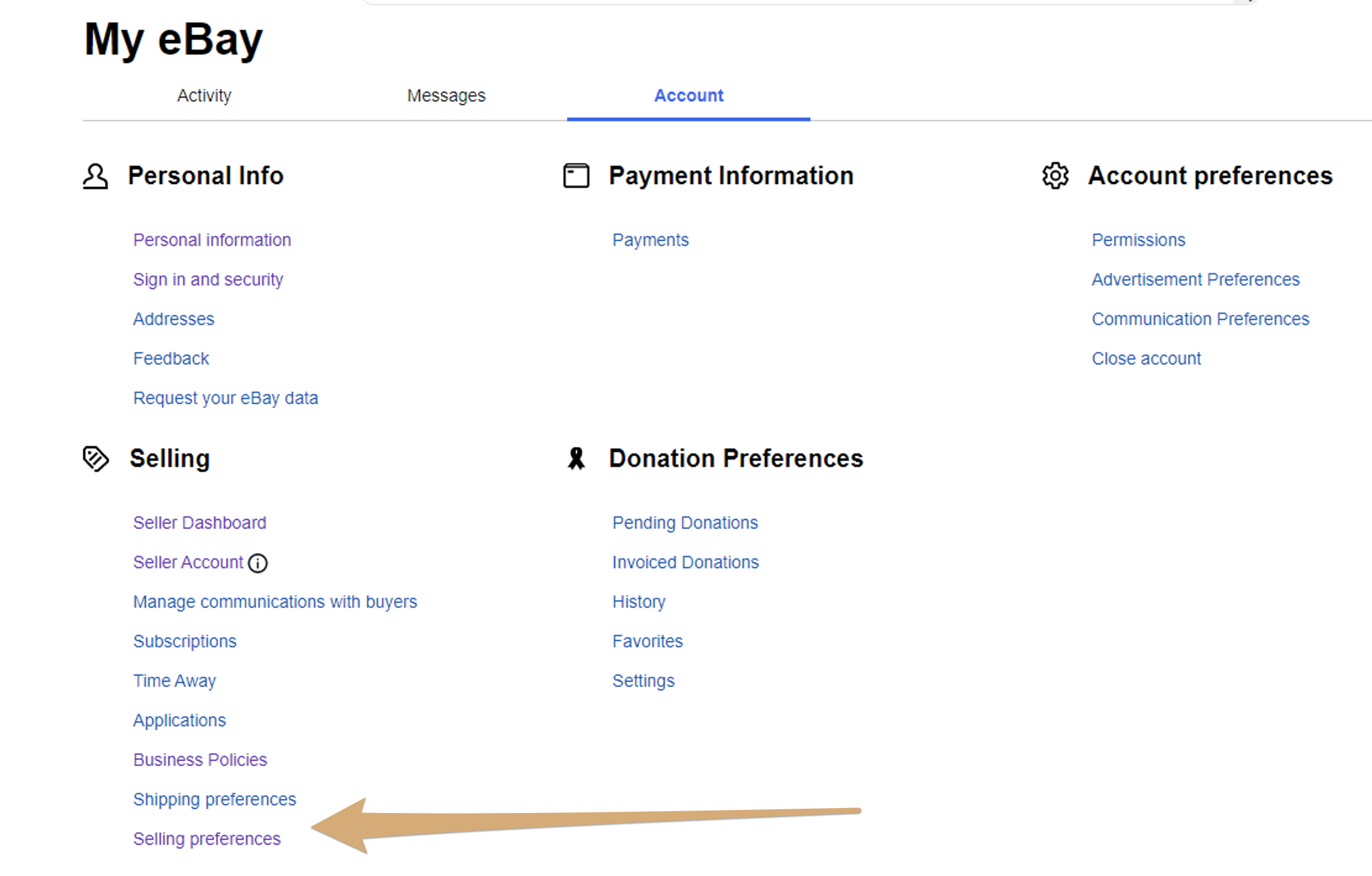Open donation Favorites
Screen dimensions: 1372x876
pos(647,641)
